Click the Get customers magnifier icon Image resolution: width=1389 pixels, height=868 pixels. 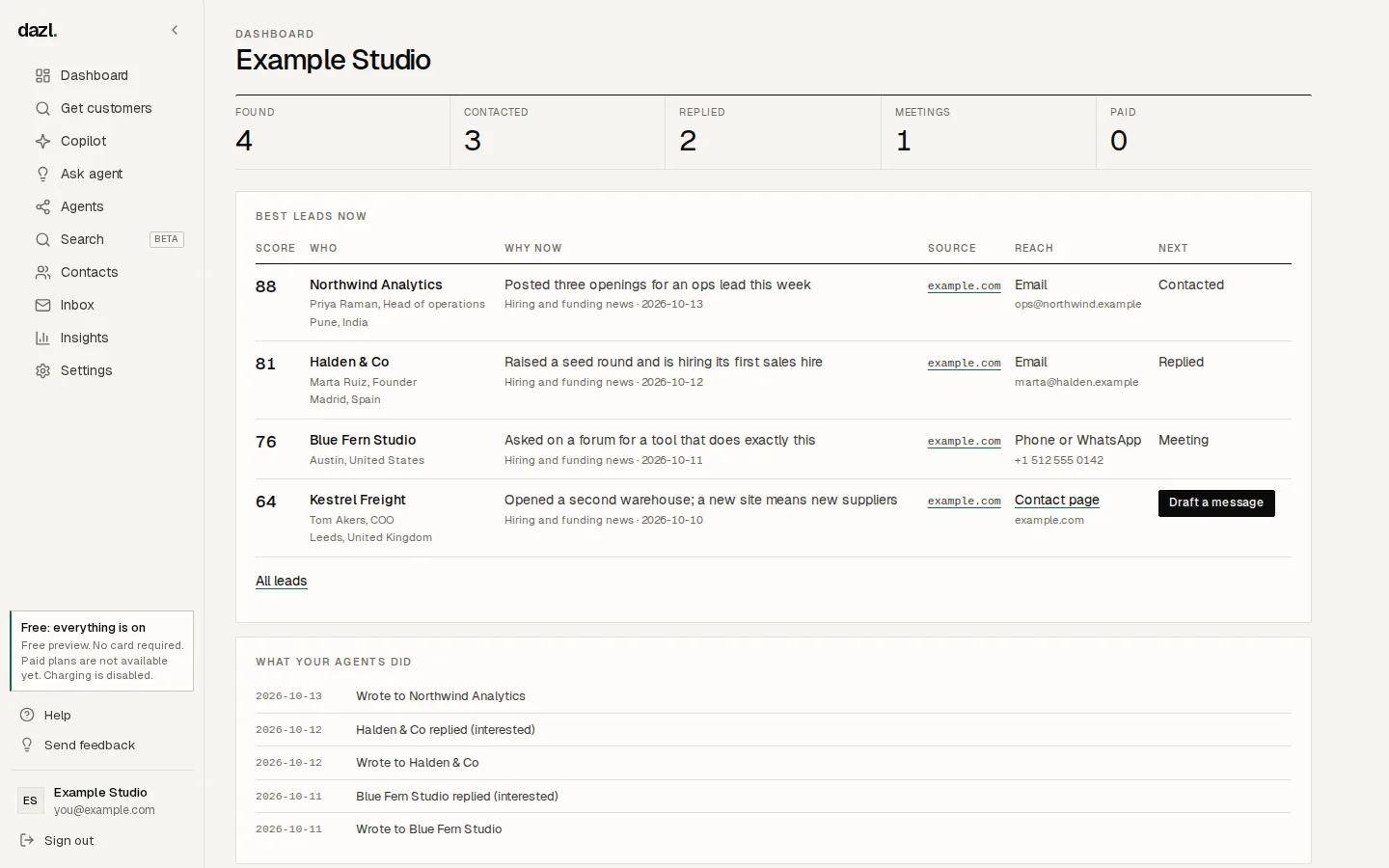(42, 108)
